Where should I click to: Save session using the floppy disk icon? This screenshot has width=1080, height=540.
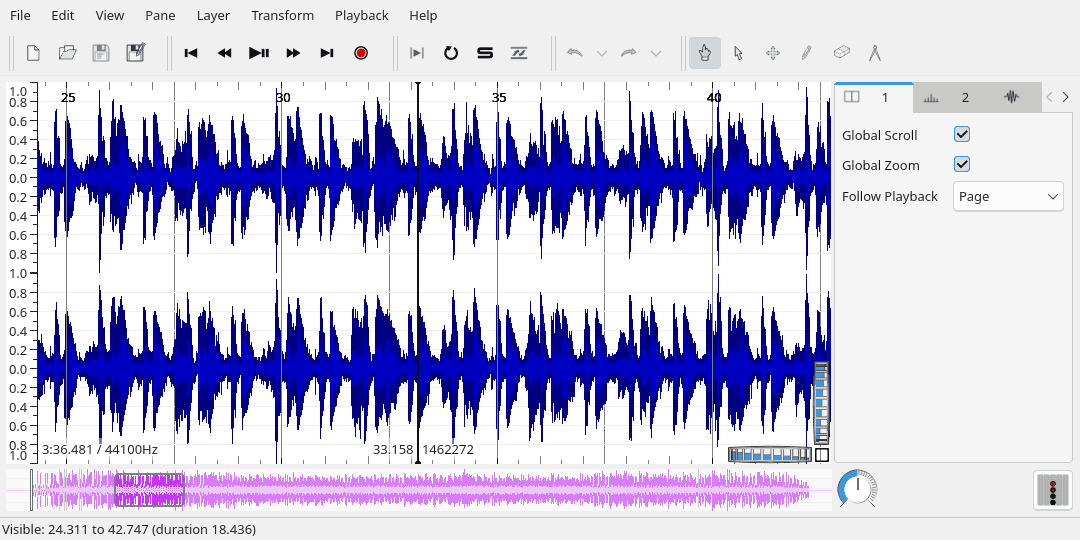(101, 53)
